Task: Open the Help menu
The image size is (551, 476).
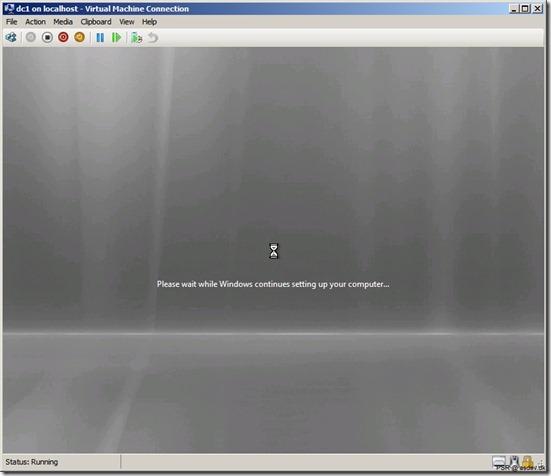Action: coord(149,22)
